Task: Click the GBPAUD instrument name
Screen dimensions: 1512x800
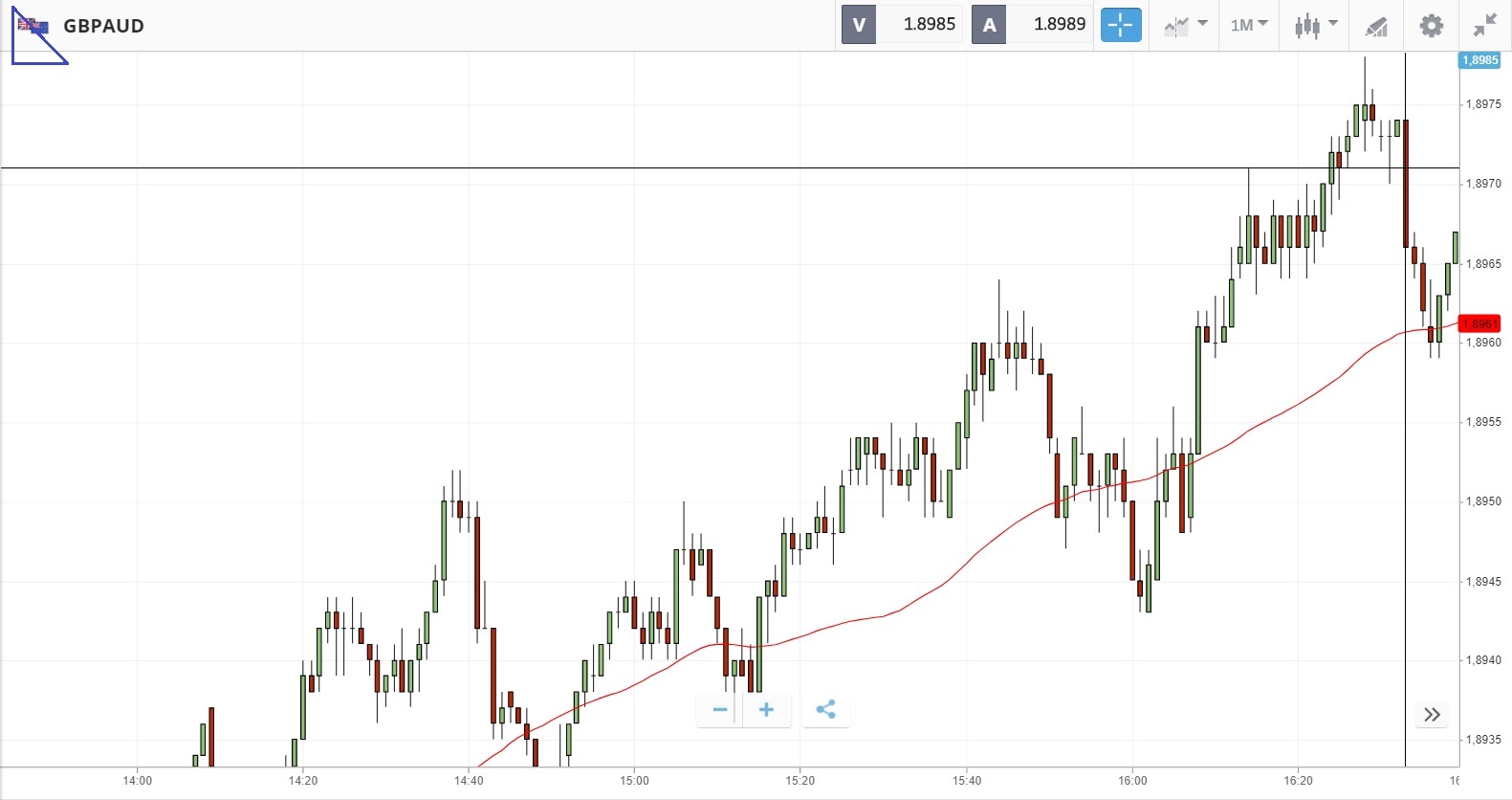Action: [x=103, y=26]
